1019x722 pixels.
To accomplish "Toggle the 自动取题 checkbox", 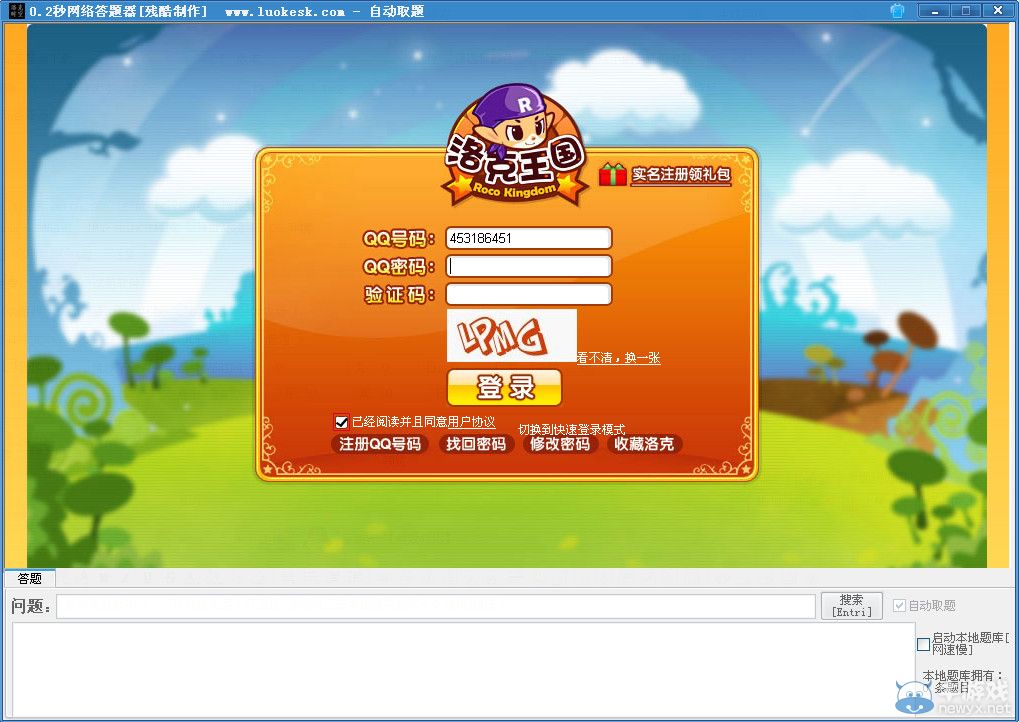I will click(899, 606).
